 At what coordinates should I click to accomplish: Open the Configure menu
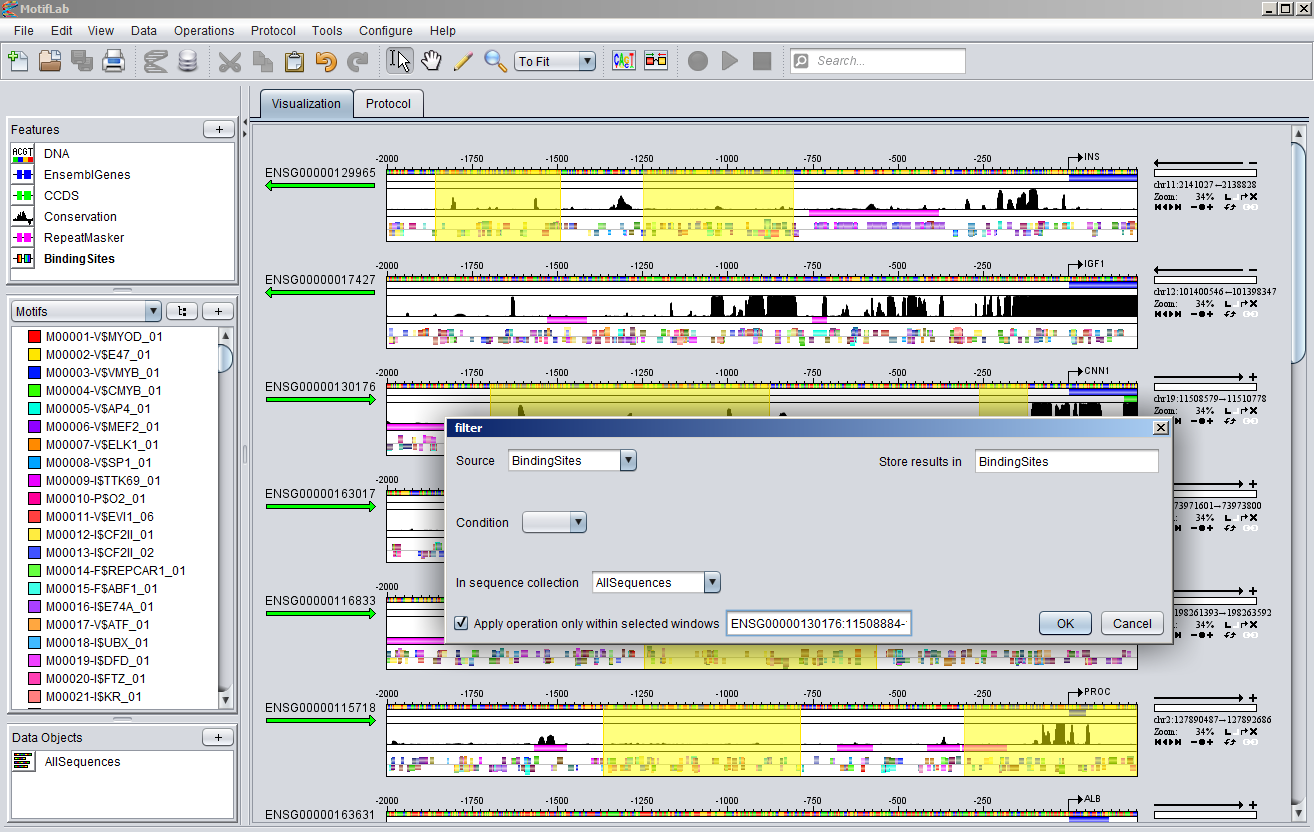coord(386,31)
